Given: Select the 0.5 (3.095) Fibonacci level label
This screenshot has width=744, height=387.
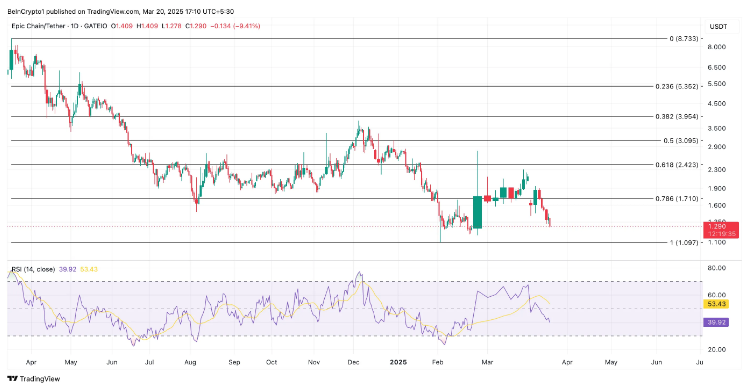Looking at the screenshot, I should pos(680,140).
